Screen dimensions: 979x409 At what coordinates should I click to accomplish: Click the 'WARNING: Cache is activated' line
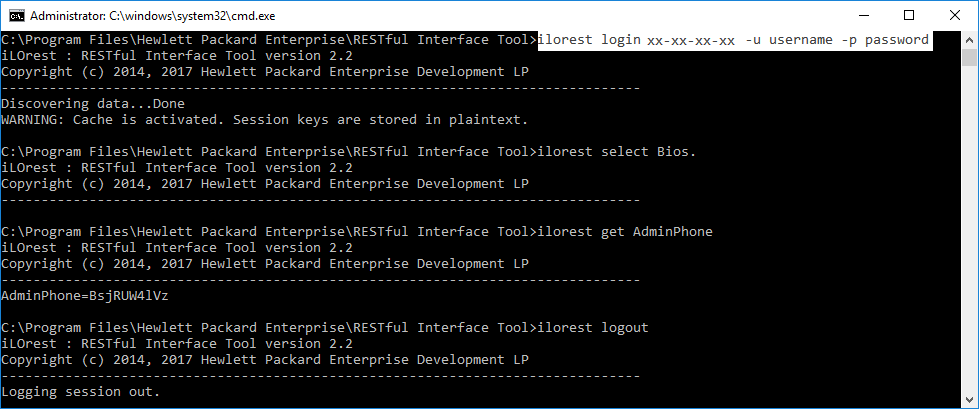(265, 119)
